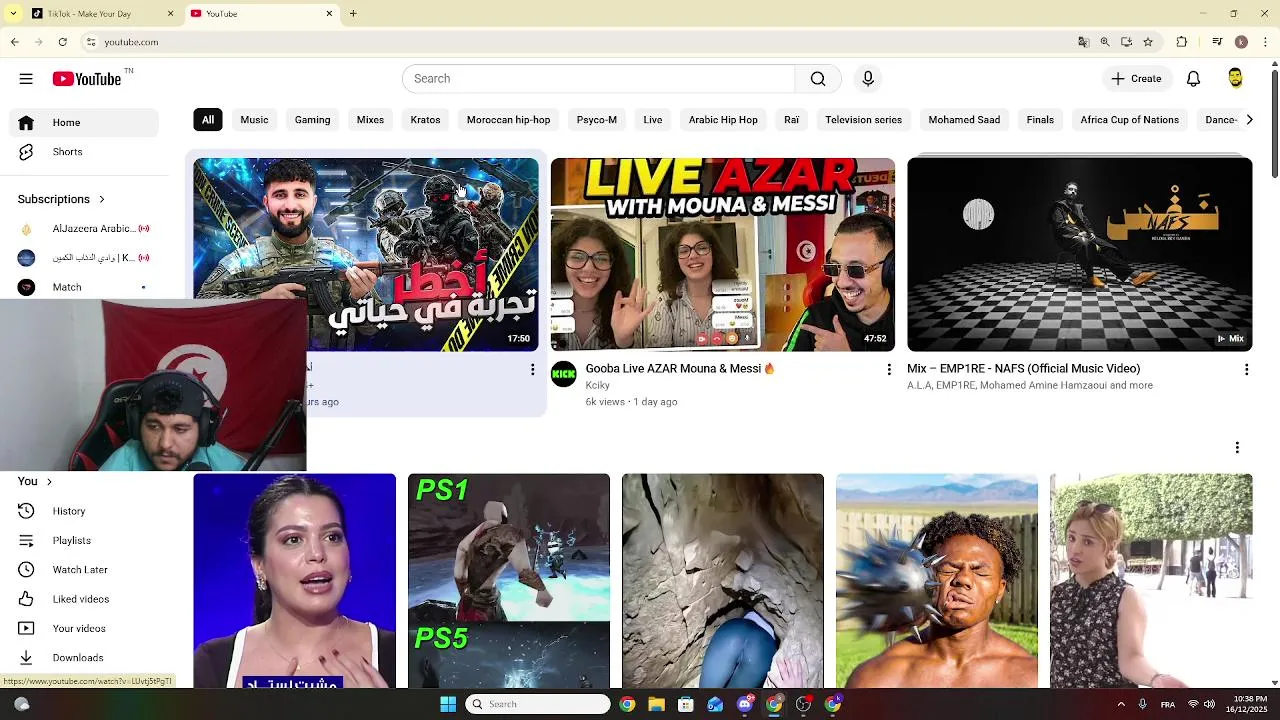Select the Arabic Hip Hop chip
This screenshot has height=720, width=1280.
[x=723, y=120]
